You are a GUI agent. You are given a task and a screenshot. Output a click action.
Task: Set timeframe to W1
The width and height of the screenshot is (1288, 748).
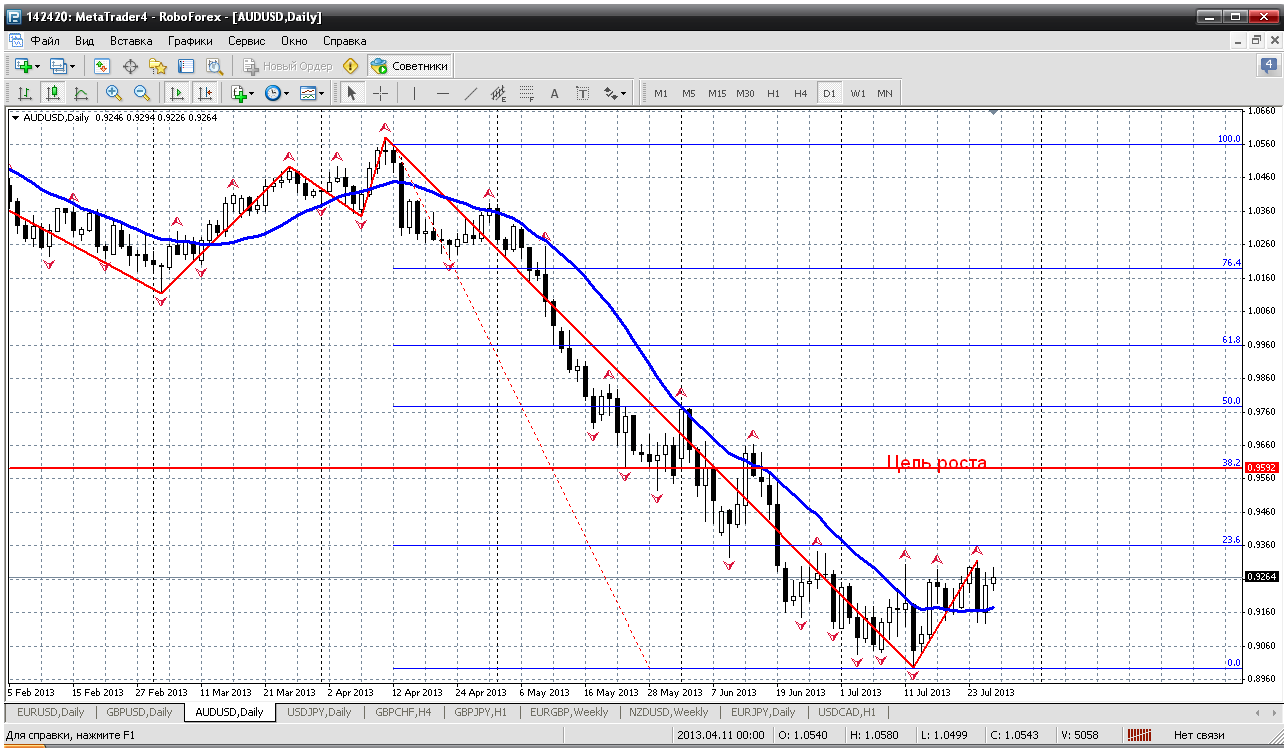pyautogui.click(x=858, y=93)
